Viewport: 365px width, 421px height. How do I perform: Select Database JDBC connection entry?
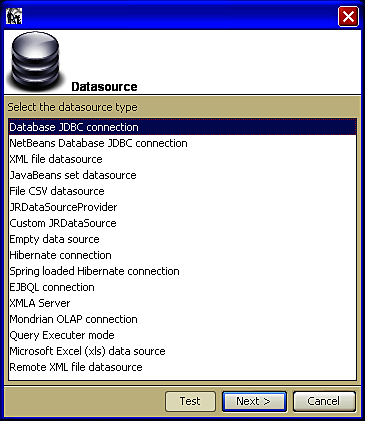(x=182, y=127)
